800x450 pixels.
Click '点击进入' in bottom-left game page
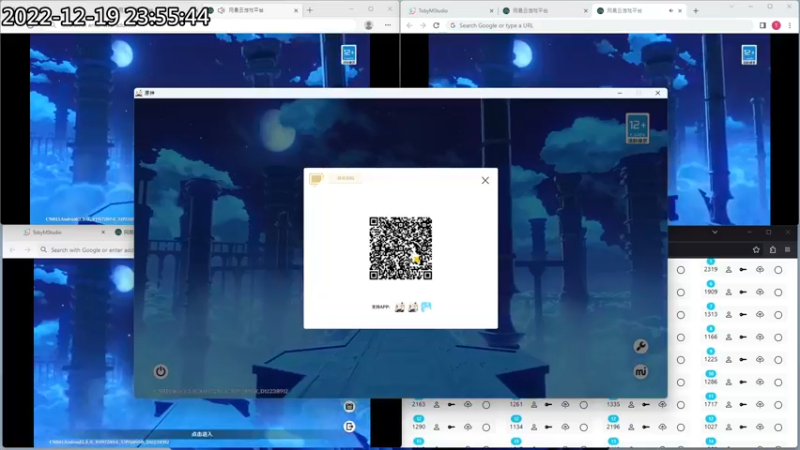202,434
